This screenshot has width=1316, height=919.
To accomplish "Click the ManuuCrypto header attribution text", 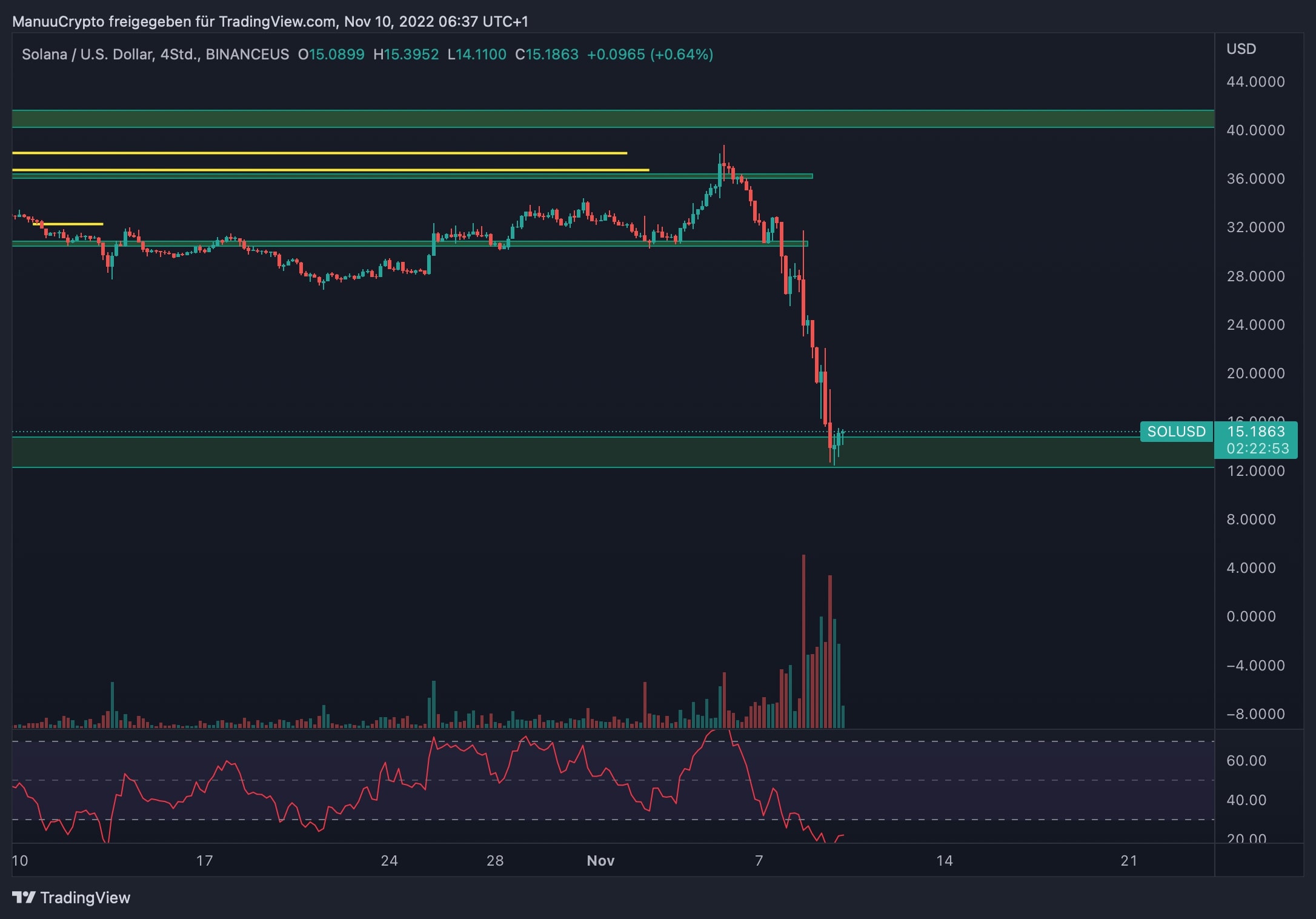I will [270, 22].
